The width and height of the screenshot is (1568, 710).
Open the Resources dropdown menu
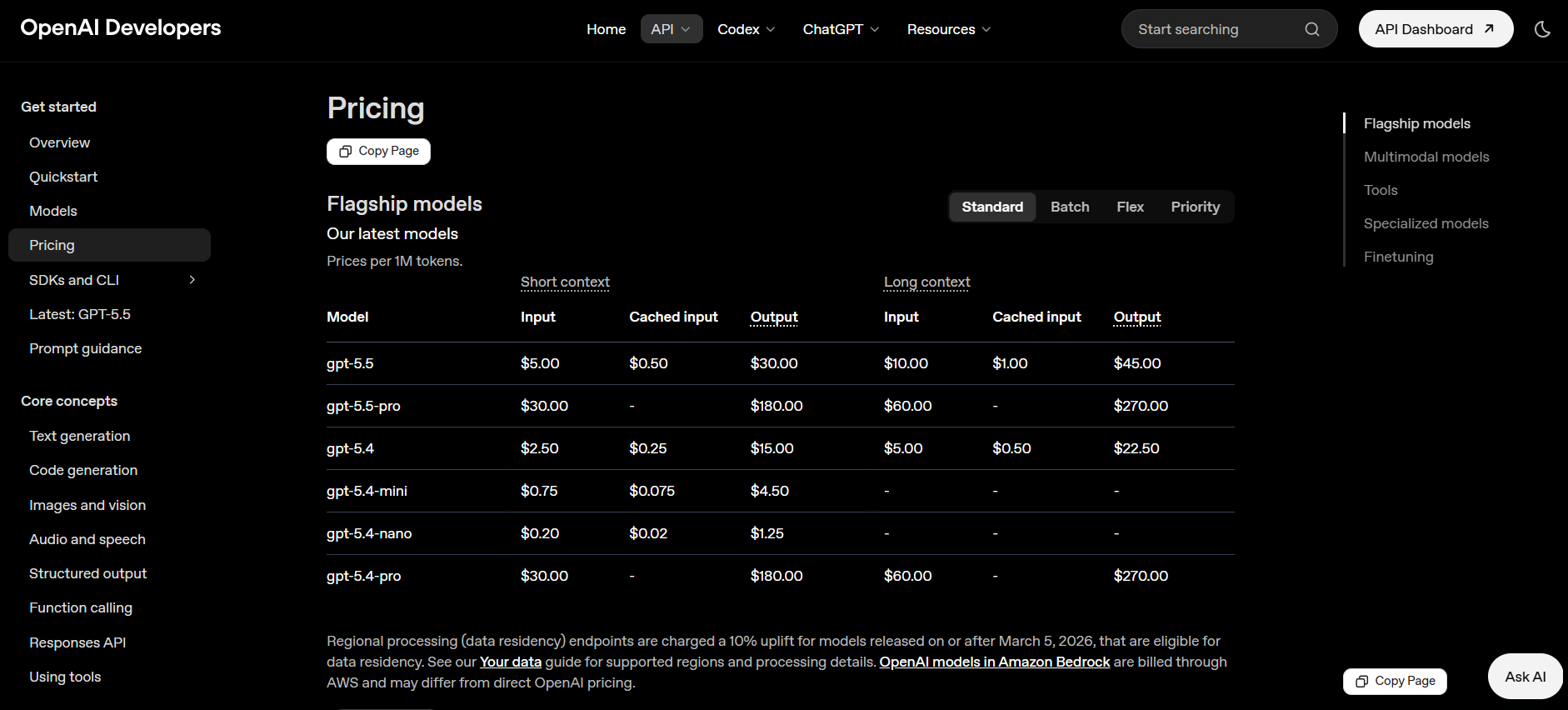(949, 29)
